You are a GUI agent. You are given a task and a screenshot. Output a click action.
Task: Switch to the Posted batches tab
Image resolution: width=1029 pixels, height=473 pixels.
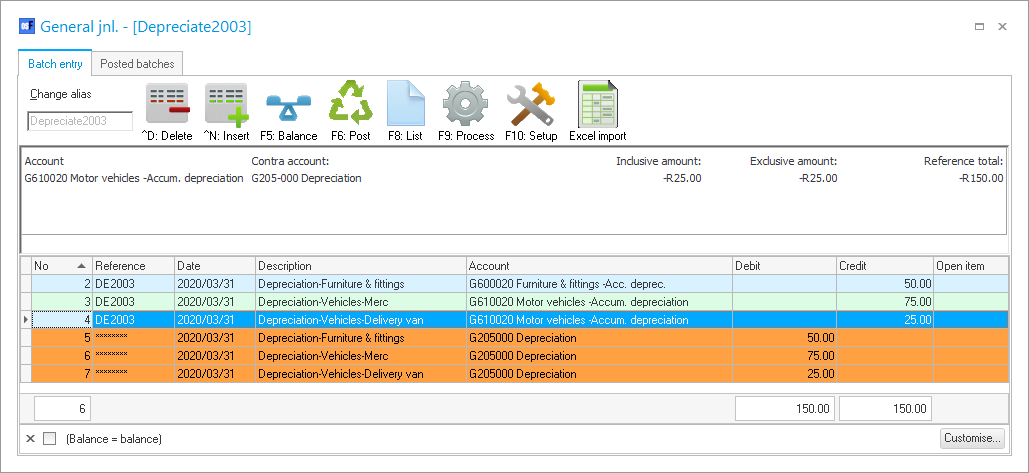coord(137,64)
